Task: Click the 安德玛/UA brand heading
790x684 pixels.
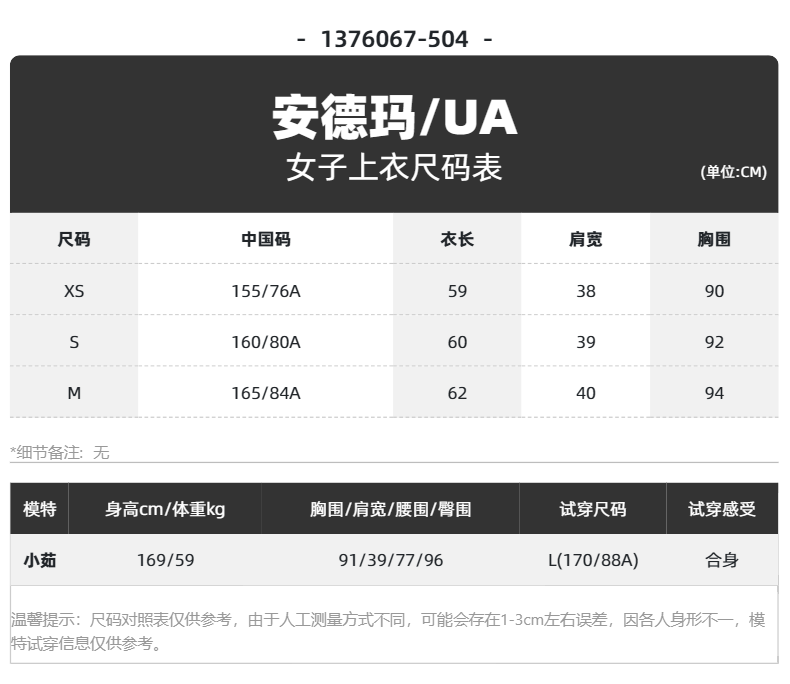Action: tap(394, 117)
